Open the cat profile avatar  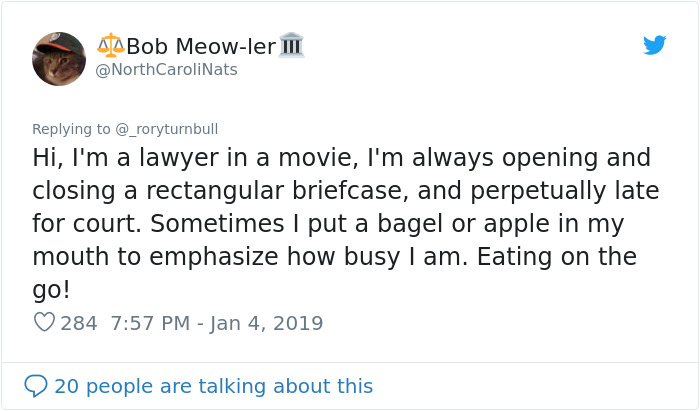(x=59, y=58)
